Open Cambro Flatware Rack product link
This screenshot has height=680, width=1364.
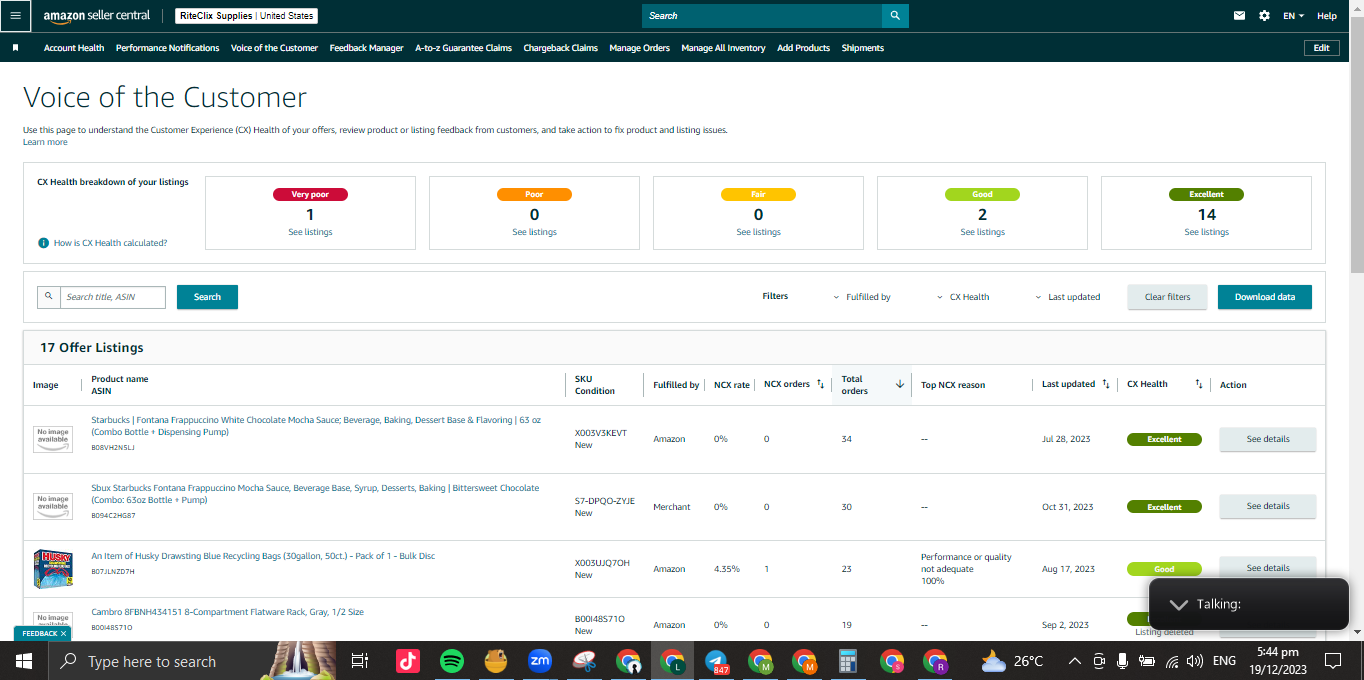[227, 612]
